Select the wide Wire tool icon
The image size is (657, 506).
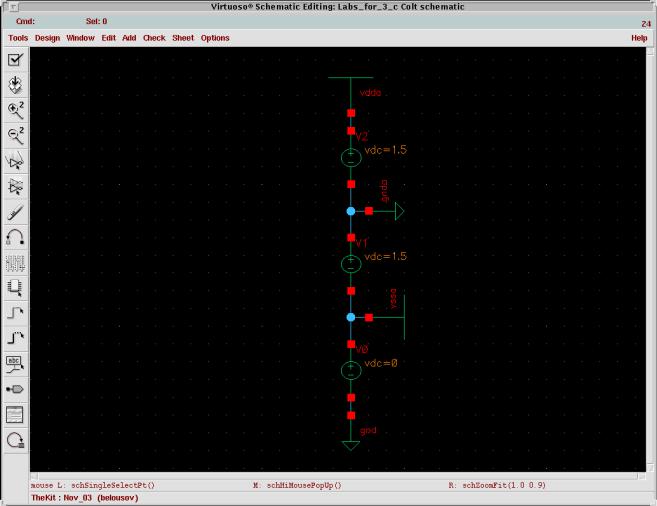tap(15, 338)
